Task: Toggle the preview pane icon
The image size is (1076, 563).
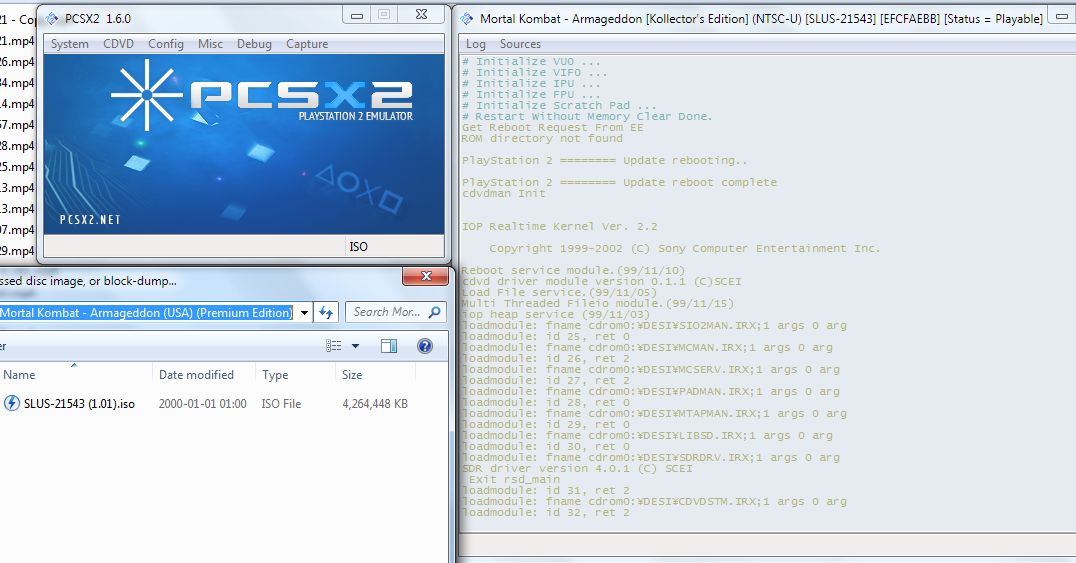Action: coord(389,346)
